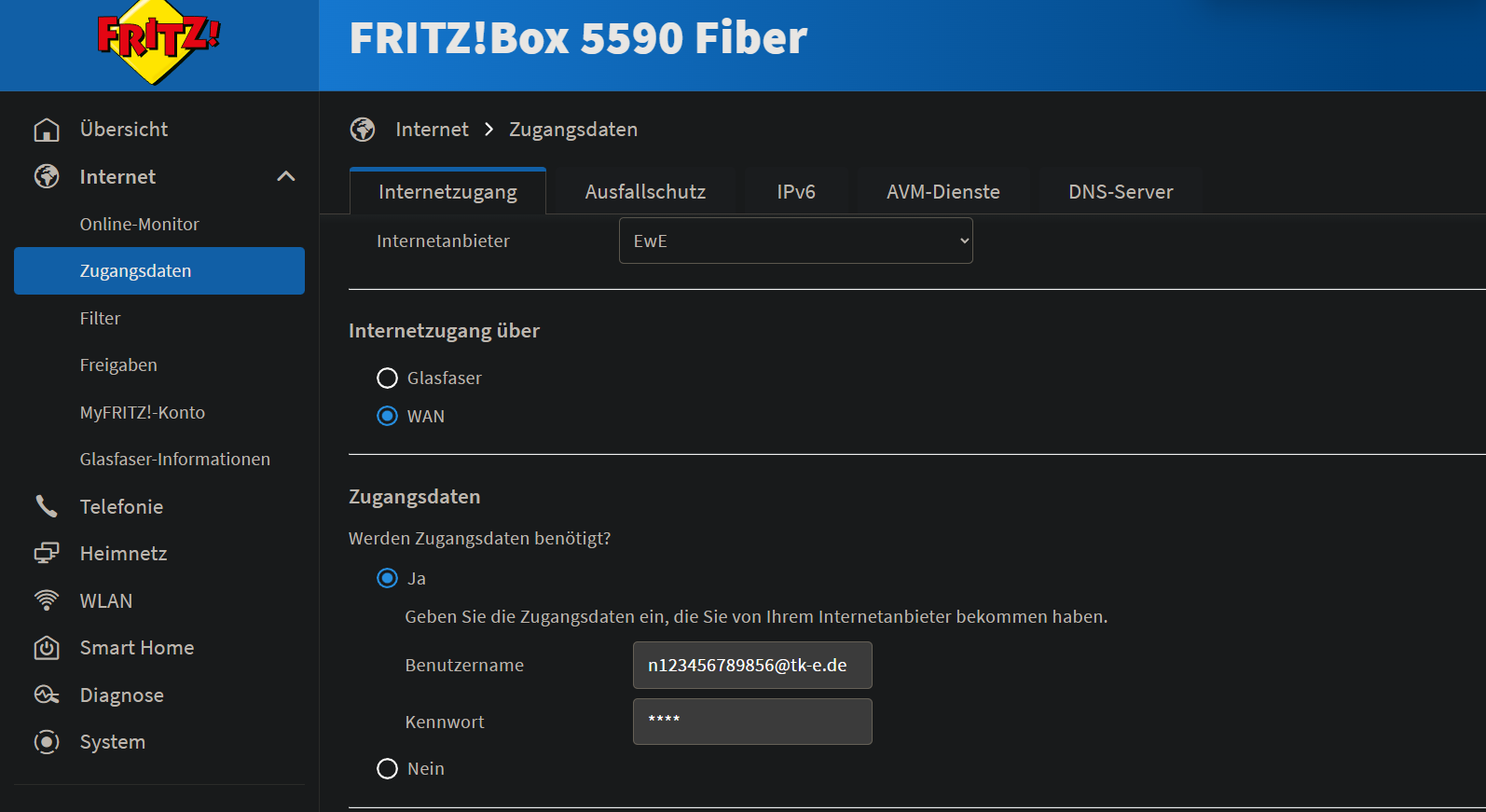
Task: Click the Internet globe icon in sidebar
Action: 47,176
